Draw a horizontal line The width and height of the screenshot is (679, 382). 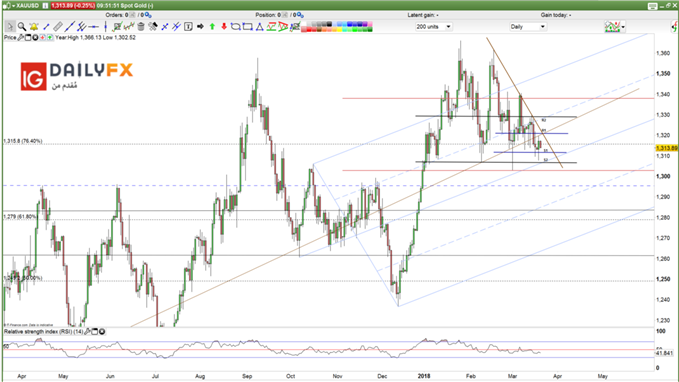(93, 27)
